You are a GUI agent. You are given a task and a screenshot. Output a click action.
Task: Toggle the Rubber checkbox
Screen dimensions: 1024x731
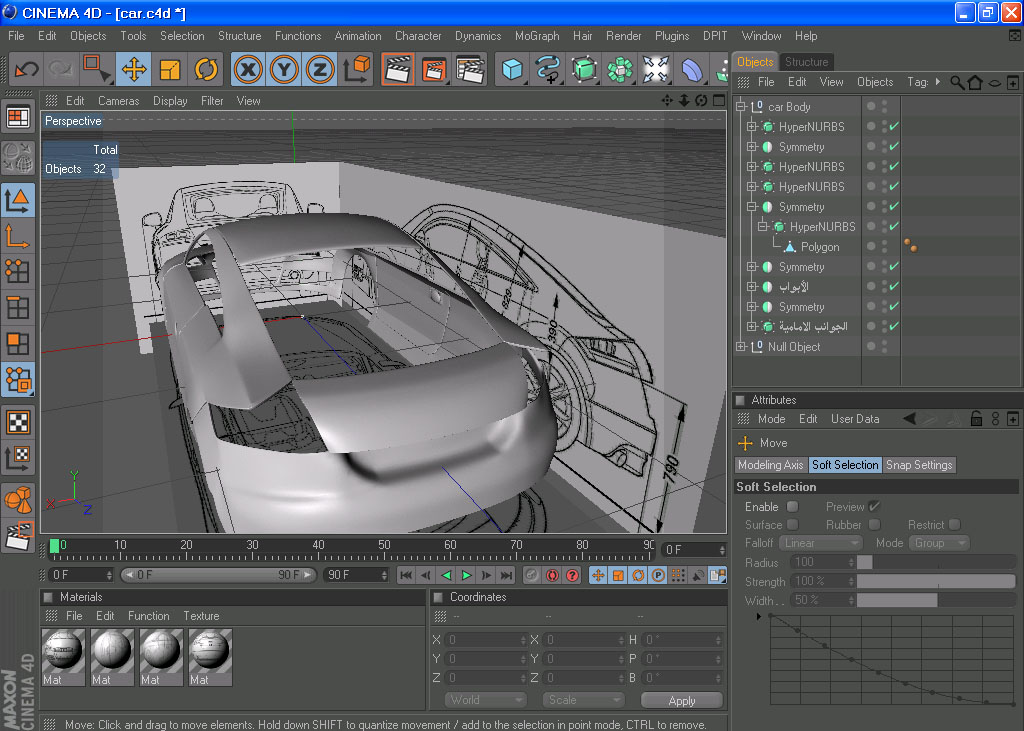874,525
